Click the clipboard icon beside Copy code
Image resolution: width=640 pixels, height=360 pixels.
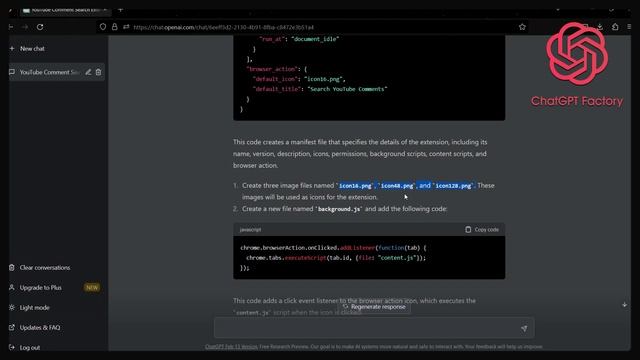[468, 229]
